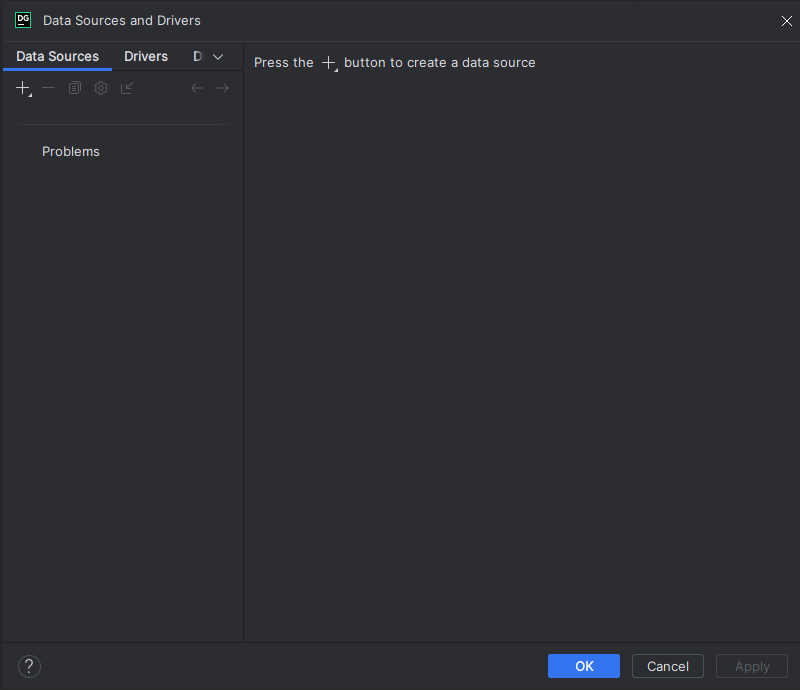Close the Data Sources and Drivers dialog
This screenshot has height=690, width=800.
pyautogui.click(x=787, y=21)
